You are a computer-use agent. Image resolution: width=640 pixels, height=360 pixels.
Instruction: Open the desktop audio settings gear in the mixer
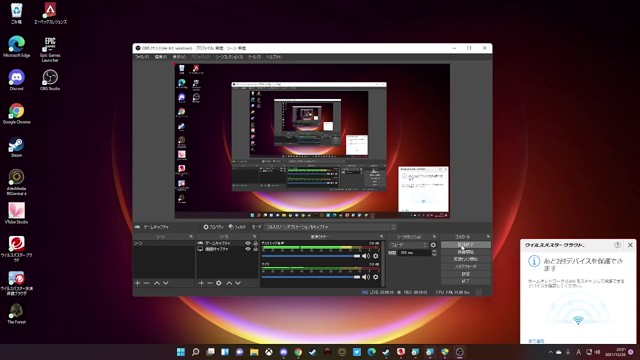click(x=376, y=256)
